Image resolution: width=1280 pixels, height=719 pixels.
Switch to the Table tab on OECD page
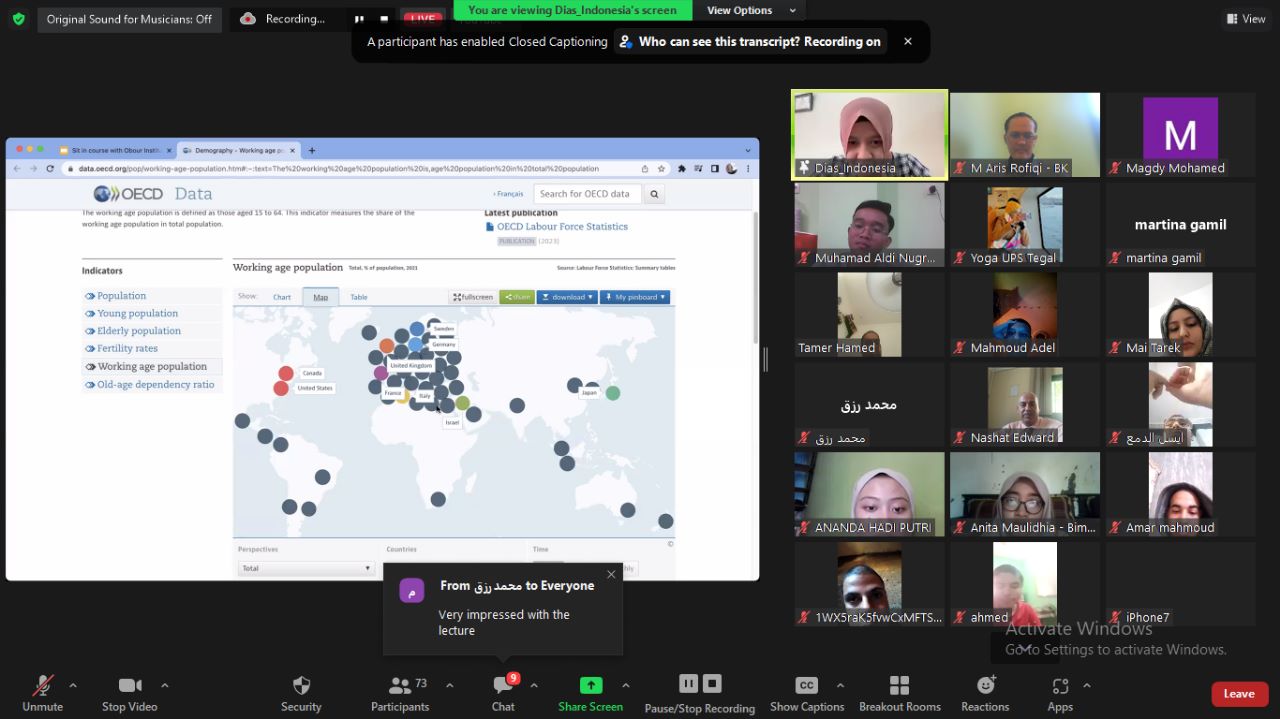(x=358, y=297)
